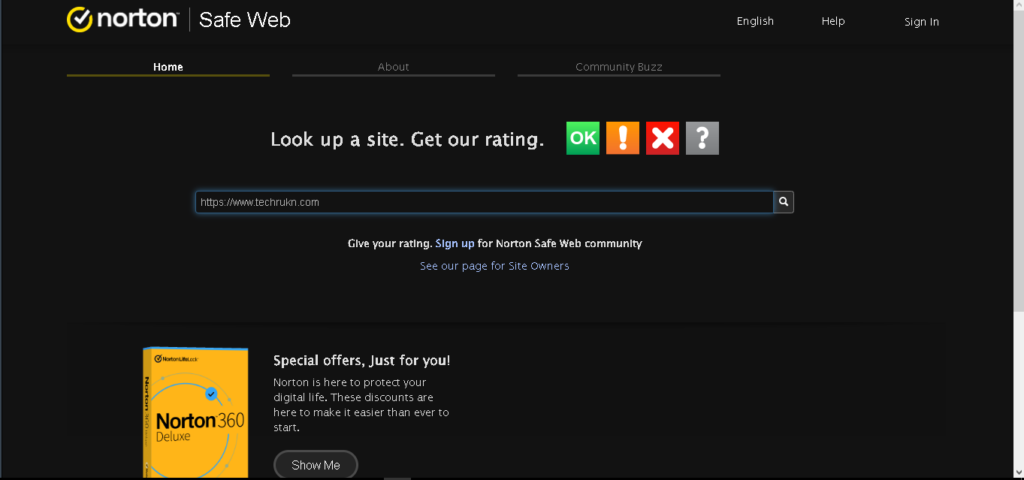The height and width of the screenshot is (480, 1024).
Task: Open See our page for Site Owners
Action: tap(494, 266)
